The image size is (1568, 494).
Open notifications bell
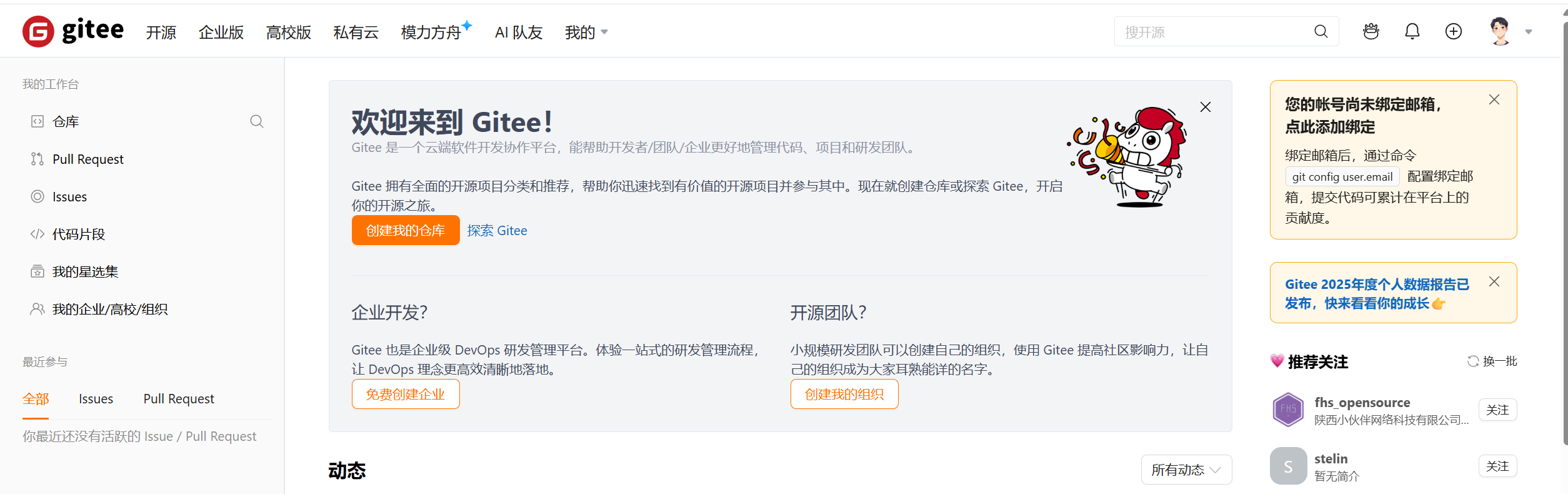(x=1412, y=31)
